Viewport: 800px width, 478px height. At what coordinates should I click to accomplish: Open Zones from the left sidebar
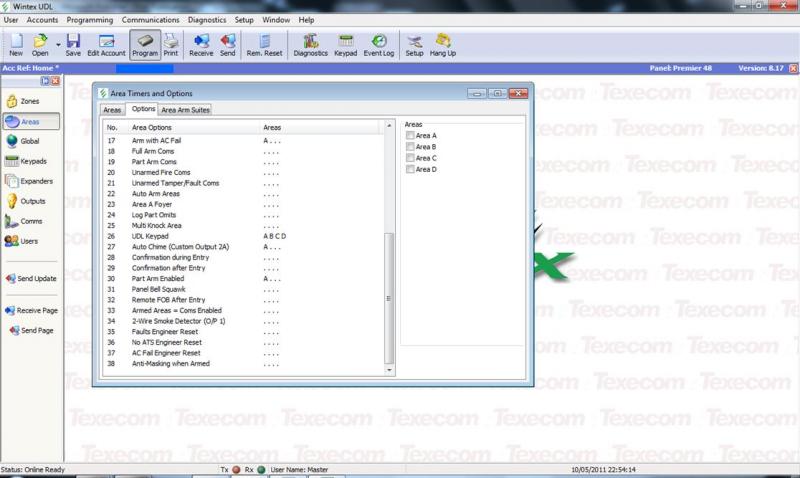(29, 101)
